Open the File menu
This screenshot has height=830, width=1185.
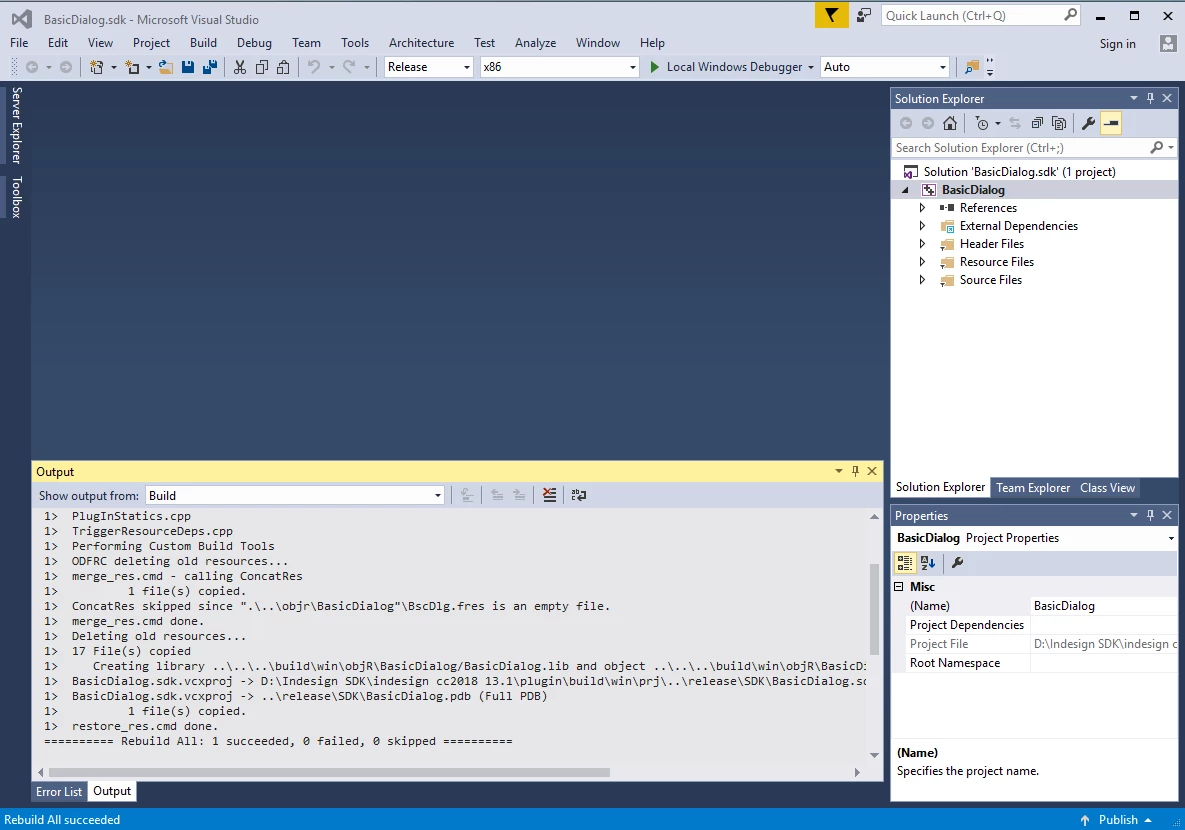click(x=19, y=43)
